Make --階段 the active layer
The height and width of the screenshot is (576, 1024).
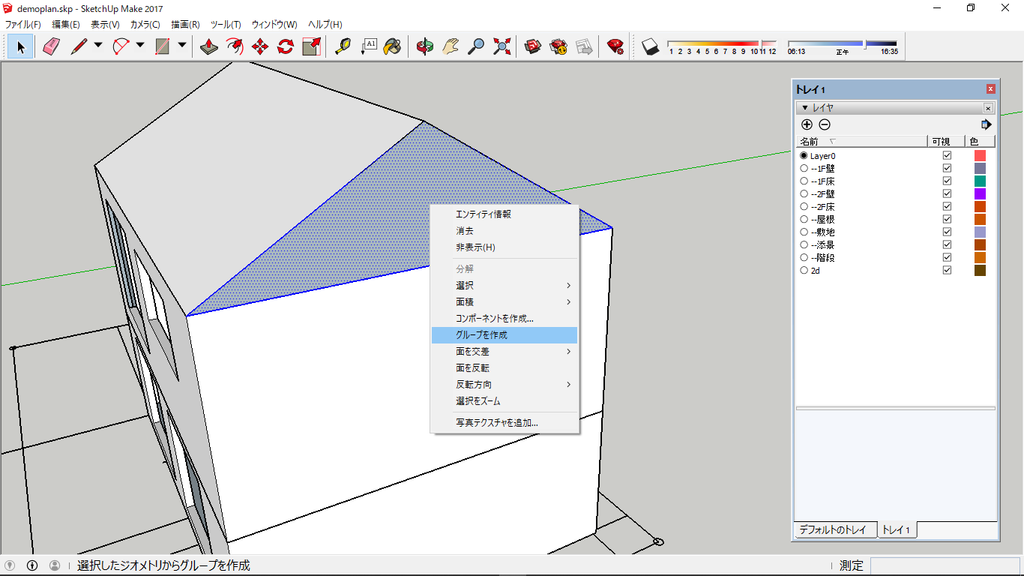click(x=804, y=257)
